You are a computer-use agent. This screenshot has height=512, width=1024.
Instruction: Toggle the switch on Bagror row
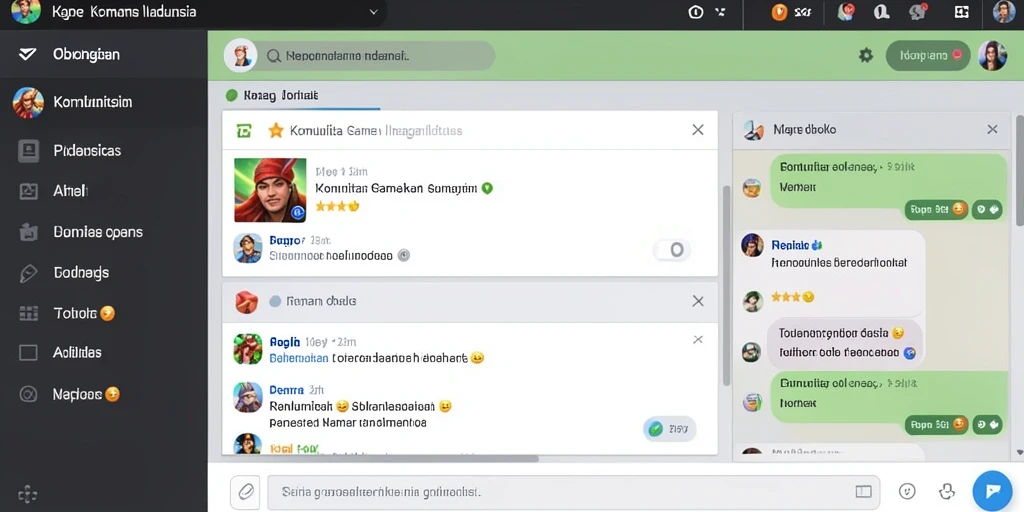coord(671,249)
